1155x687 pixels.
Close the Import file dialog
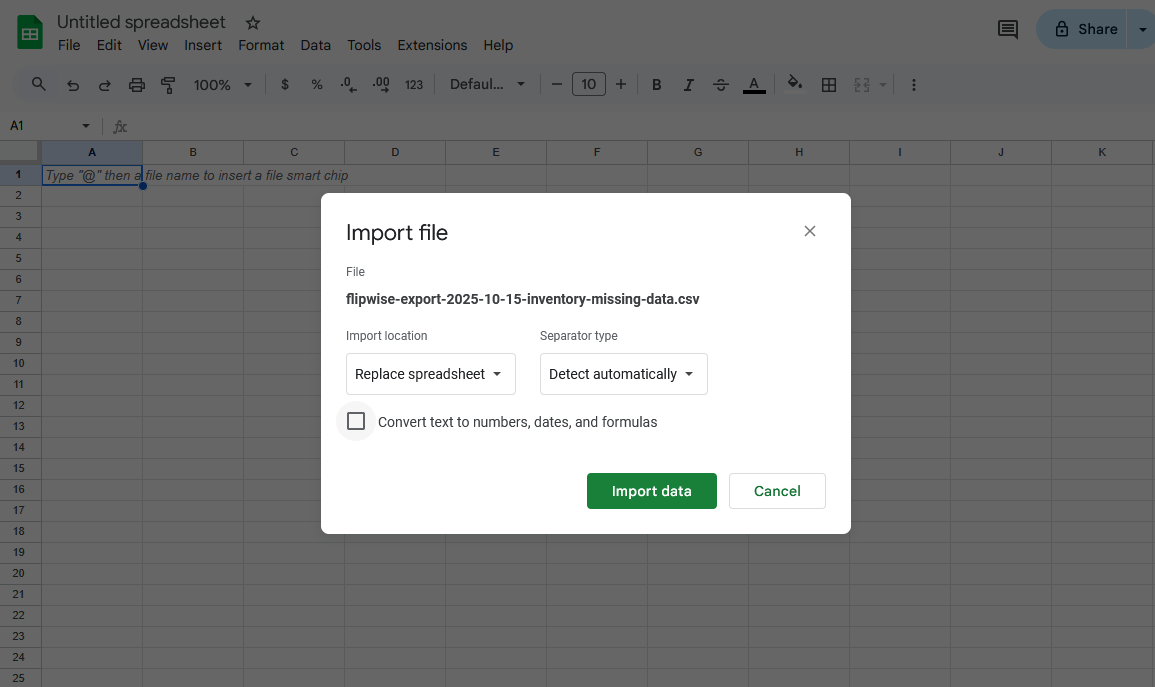pyautogui.click(x=810, y=231)
